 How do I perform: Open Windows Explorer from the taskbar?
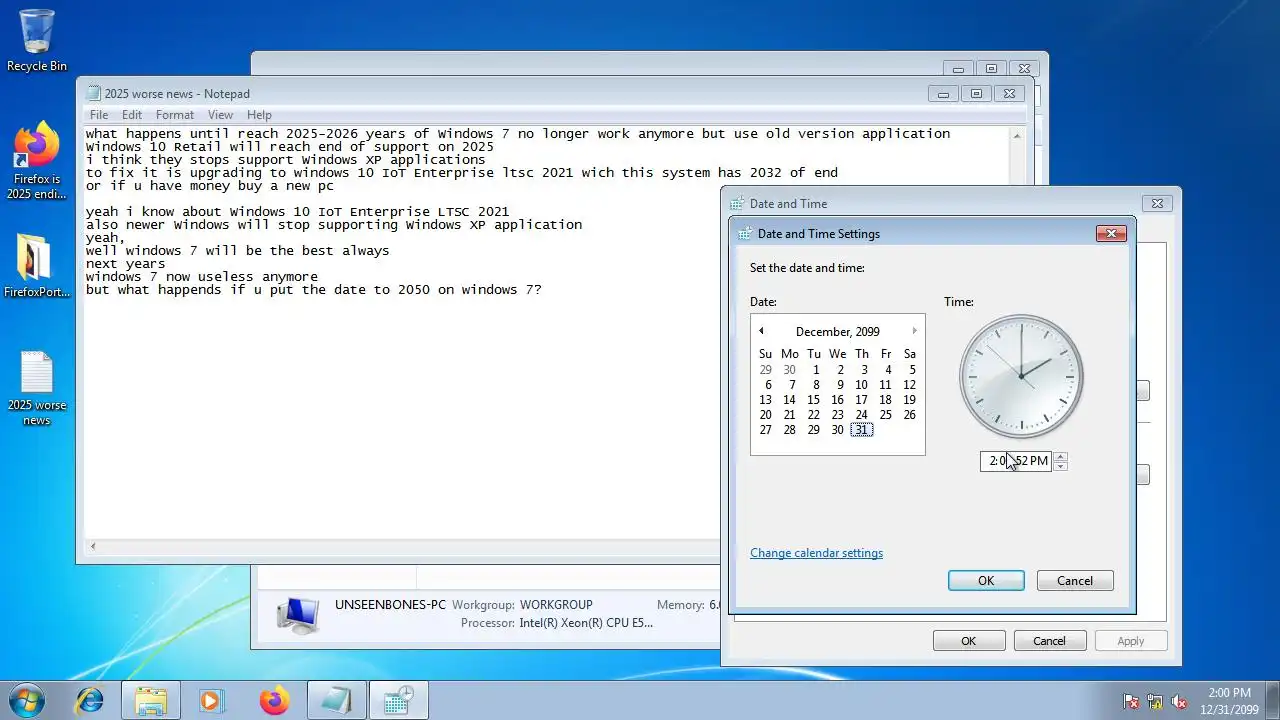pyautogui.click(x=151, y=700)
